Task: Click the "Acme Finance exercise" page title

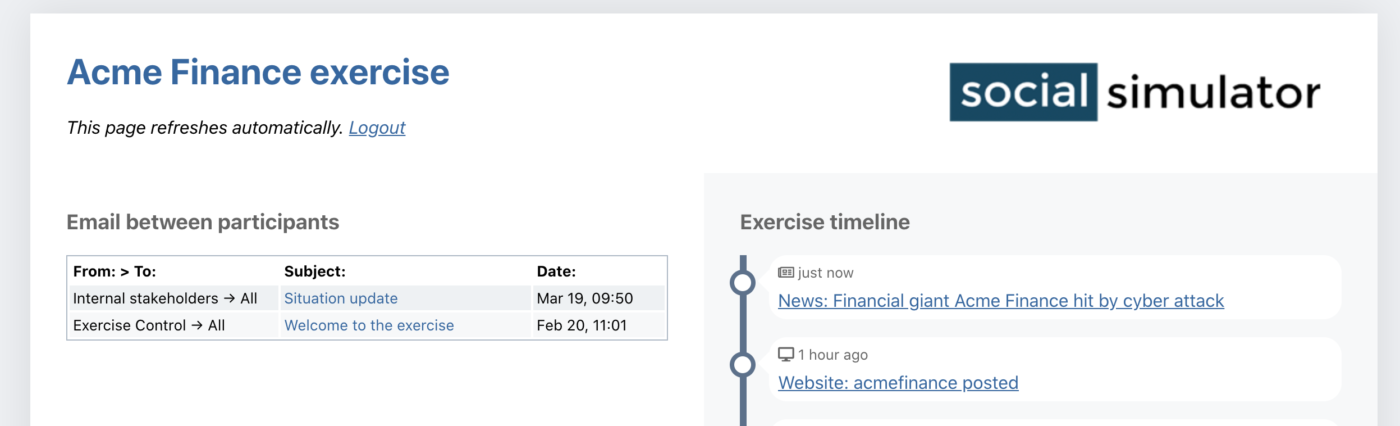Action: click(x=258, y=73)
